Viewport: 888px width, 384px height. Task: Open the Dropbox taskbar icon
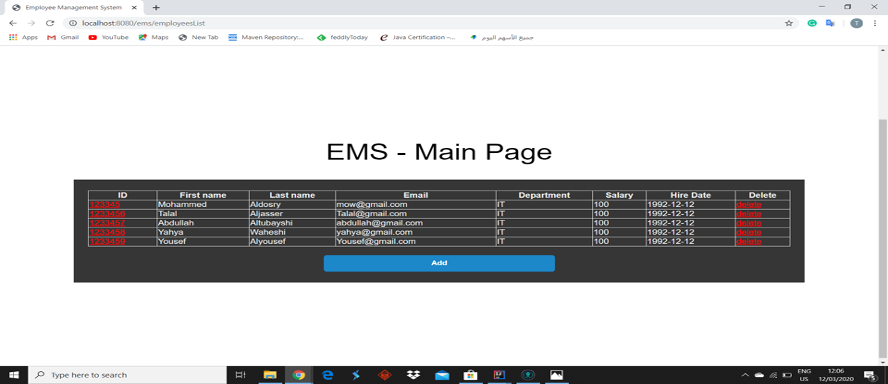coord(413,375)
